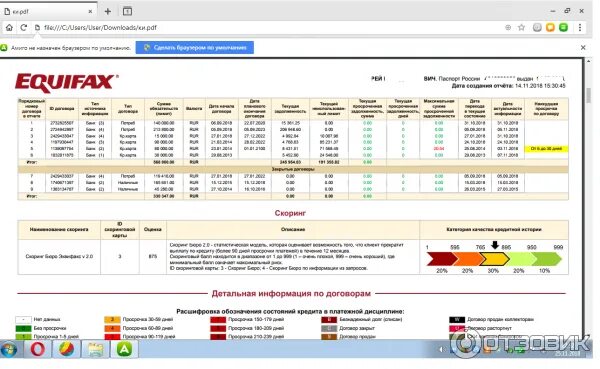Click the gray round extension icon
The image size is (600, 369).
(537, 28)
